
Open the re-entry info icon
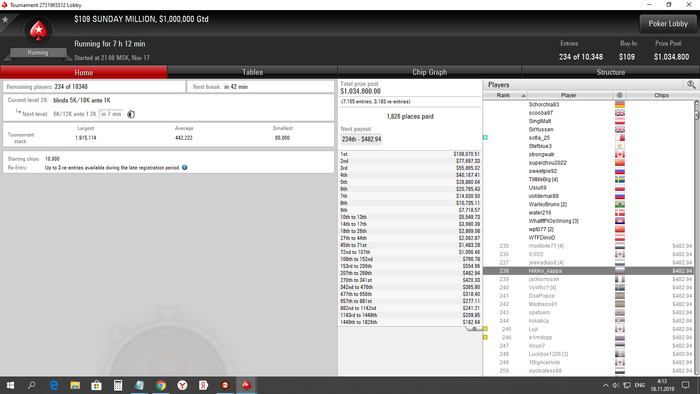point(184,167)
